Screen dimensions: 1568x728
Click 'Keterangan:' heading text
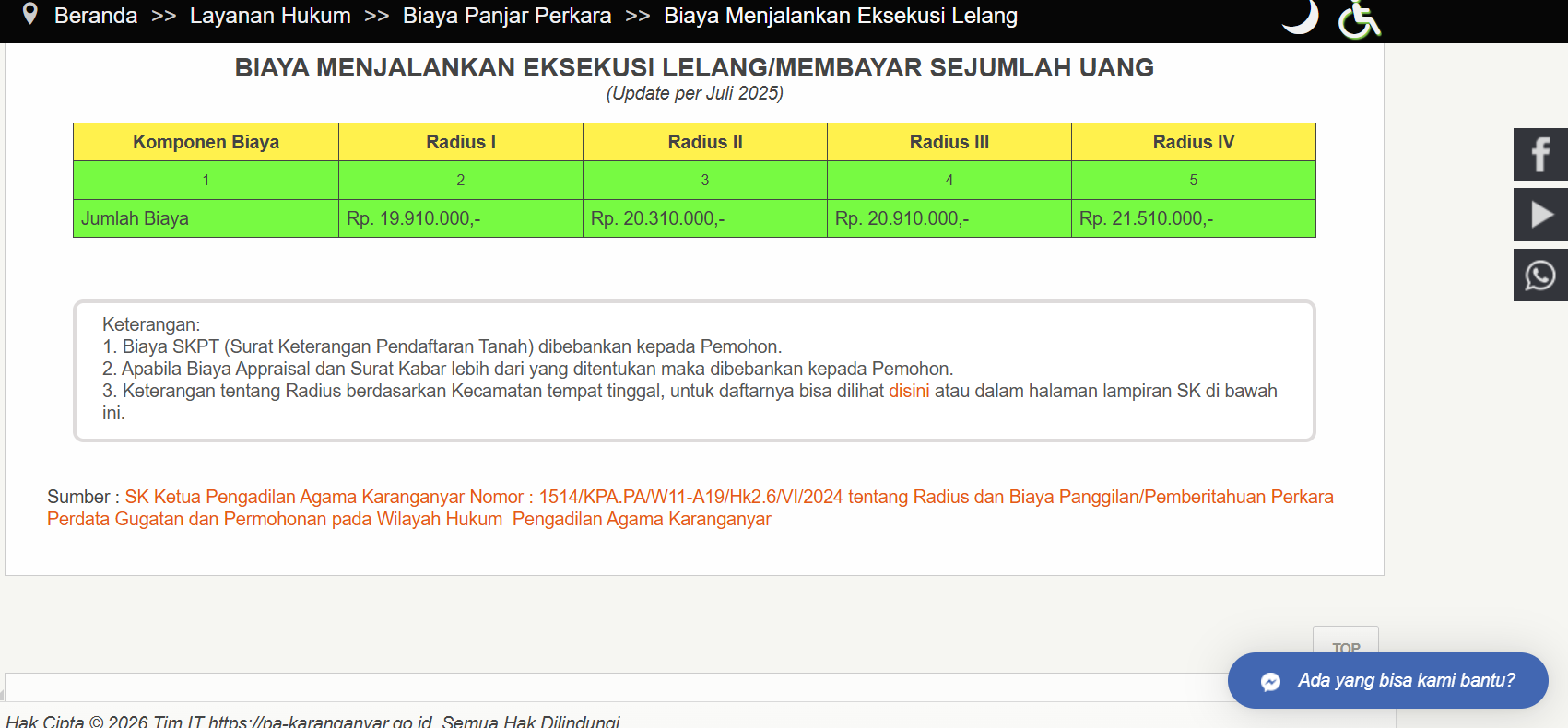pyautogui.click(x=151, y=324)
